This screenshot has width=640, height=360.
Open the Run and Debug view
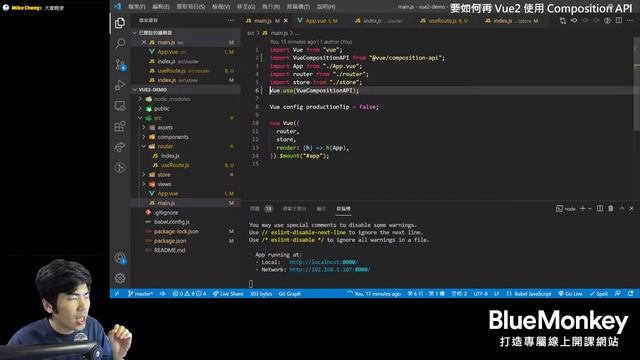coord(120,85)
